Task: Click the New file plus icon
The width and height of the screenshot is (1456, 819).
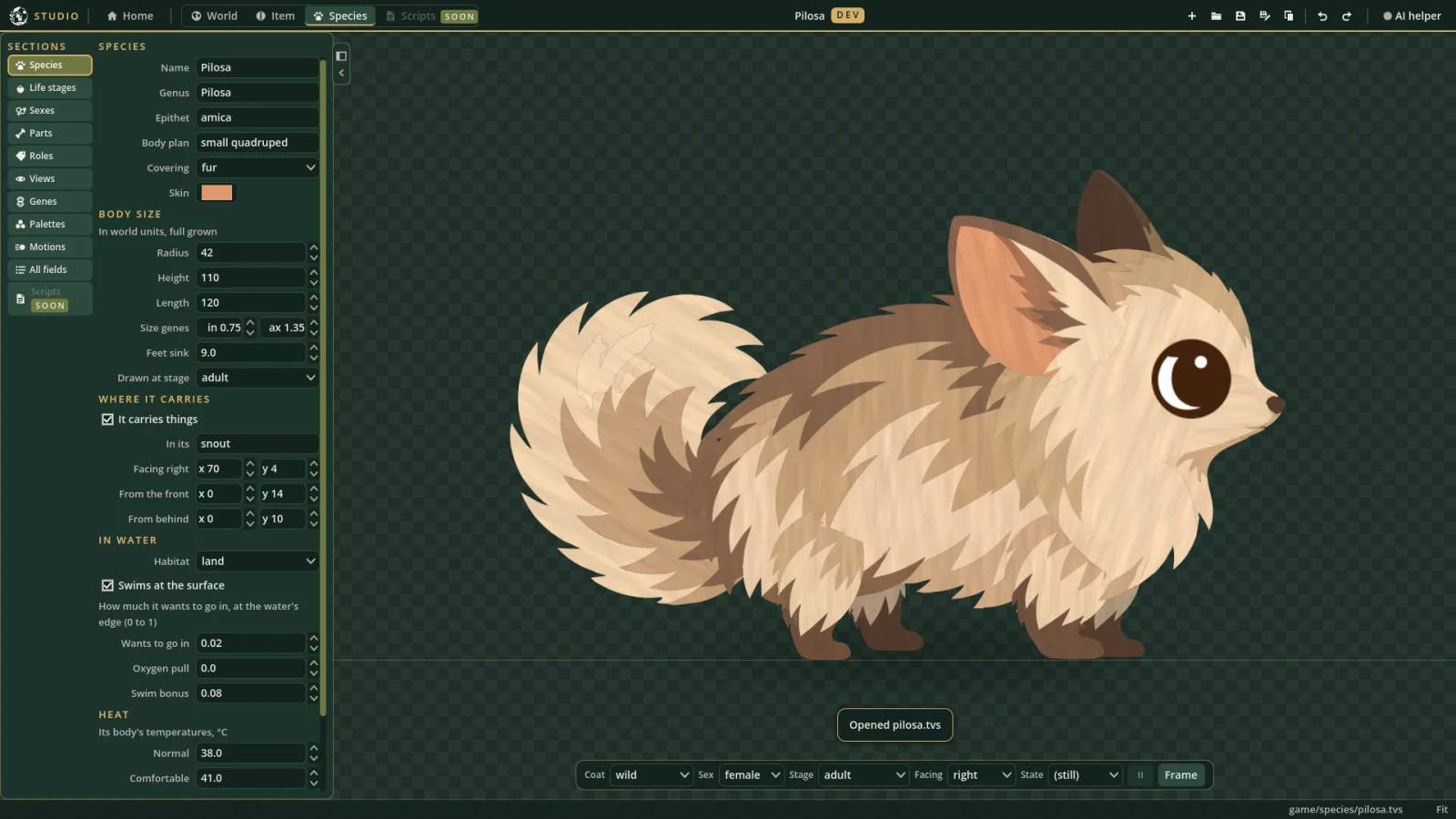Action: click(x=1191, y=15)
